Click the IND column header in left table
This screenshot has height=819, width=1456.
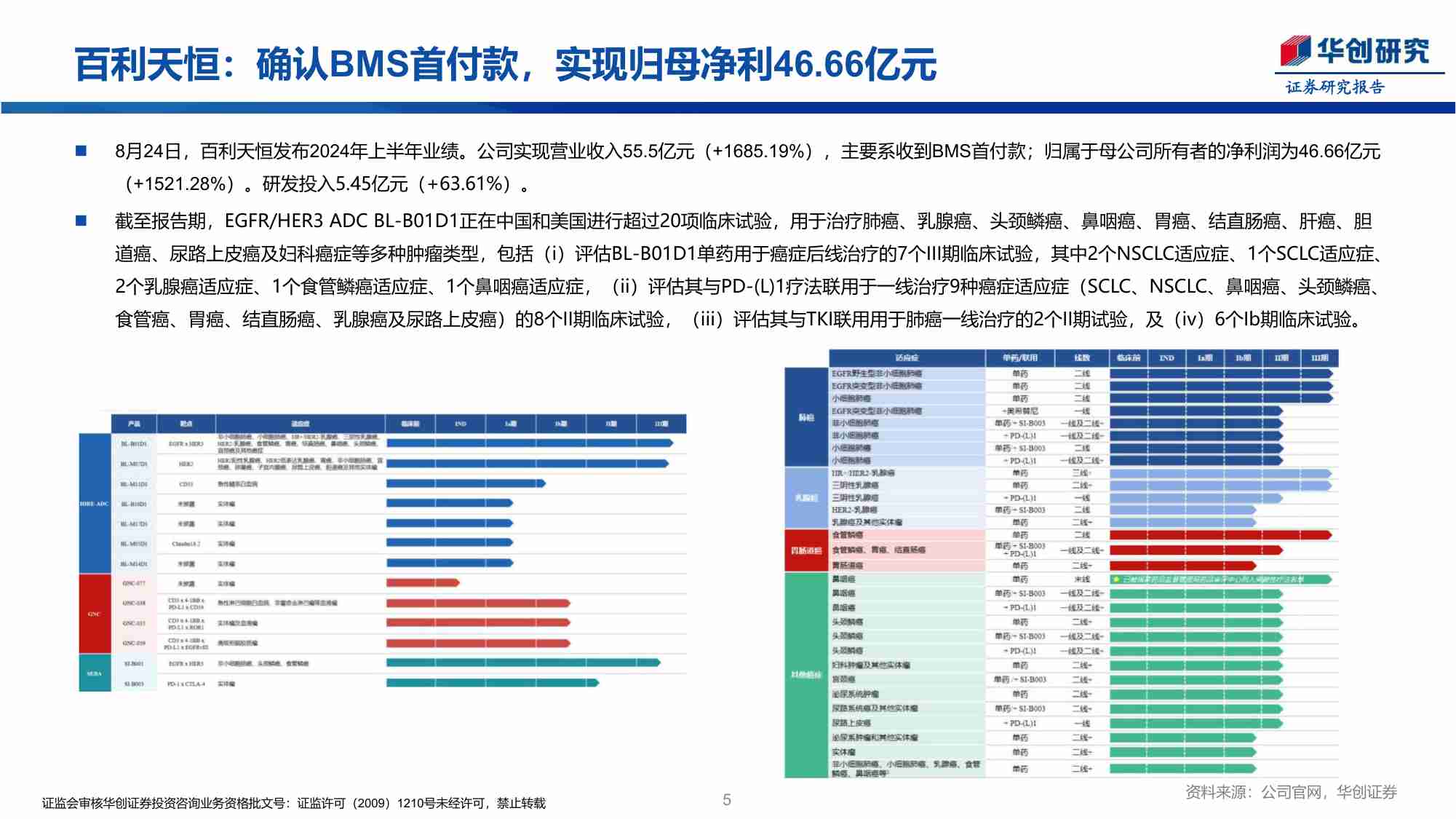[x=461, y=424]
